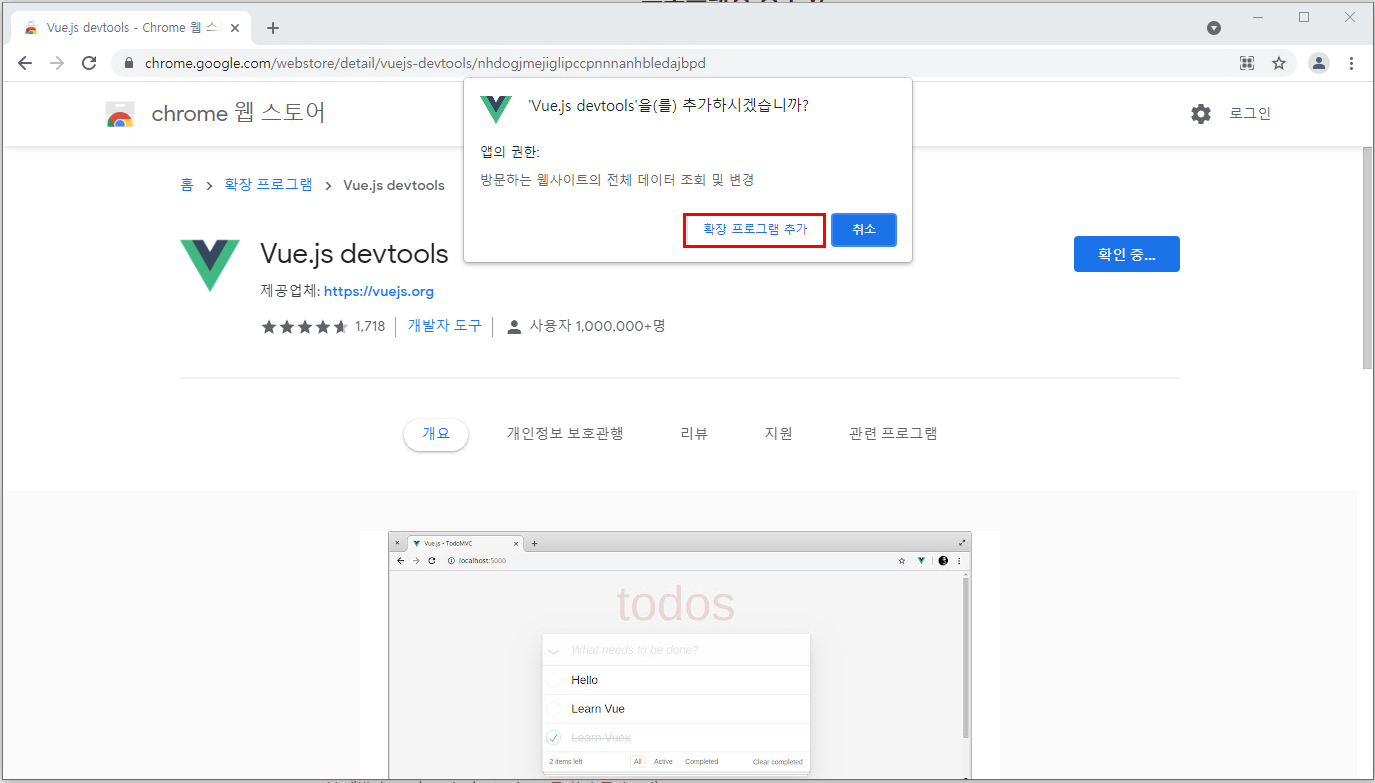Bookmark page with the star icon
Screen dimensions: 1375x783
[1279, 63]
